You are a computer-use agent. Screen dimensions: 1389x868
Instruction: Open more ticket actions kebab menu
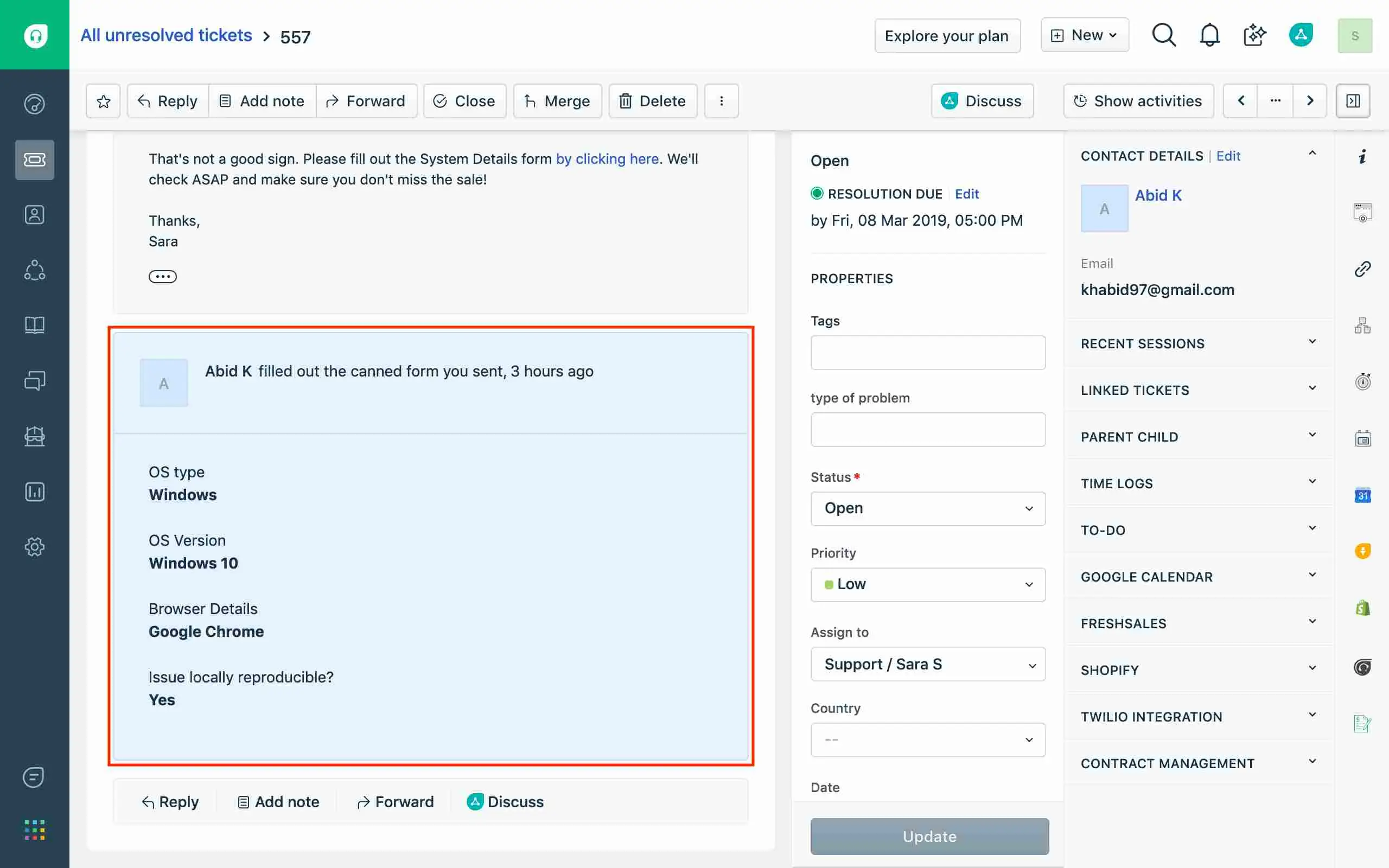pos(721,101)
